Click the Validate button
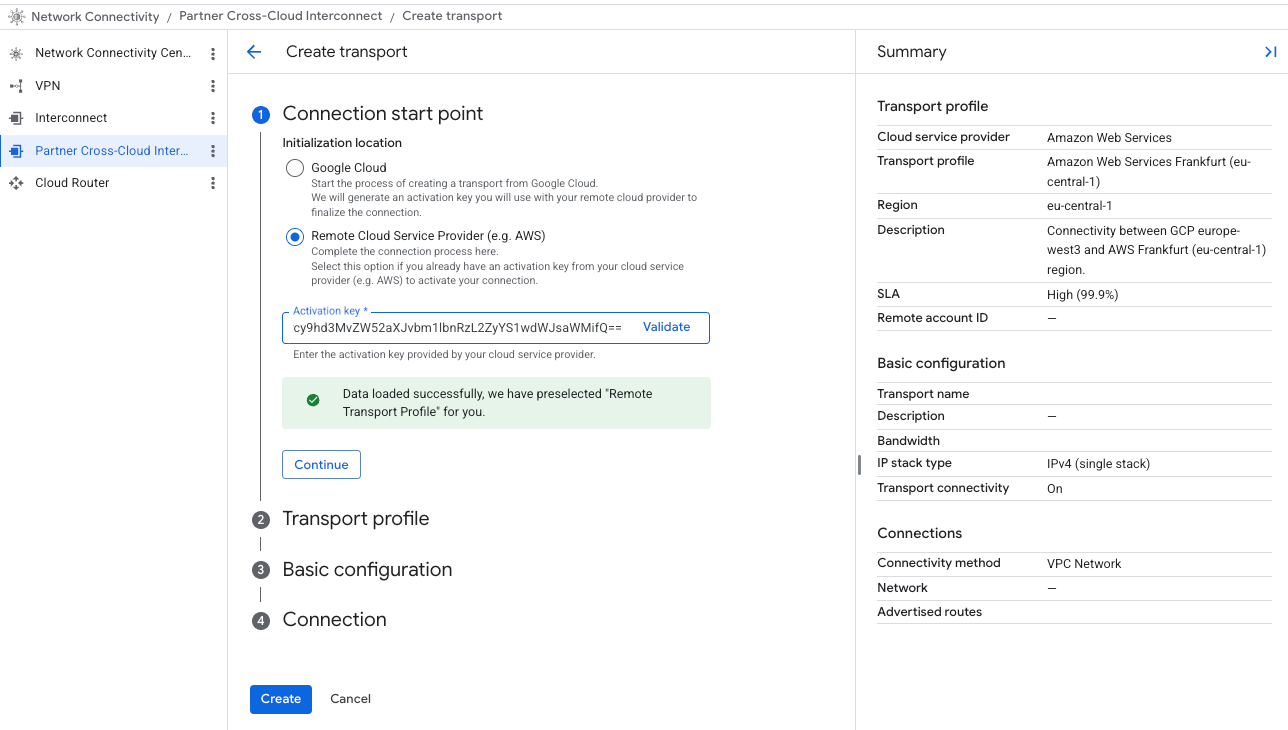Screen dimensions: 1288x730 [x=666, y=327]
